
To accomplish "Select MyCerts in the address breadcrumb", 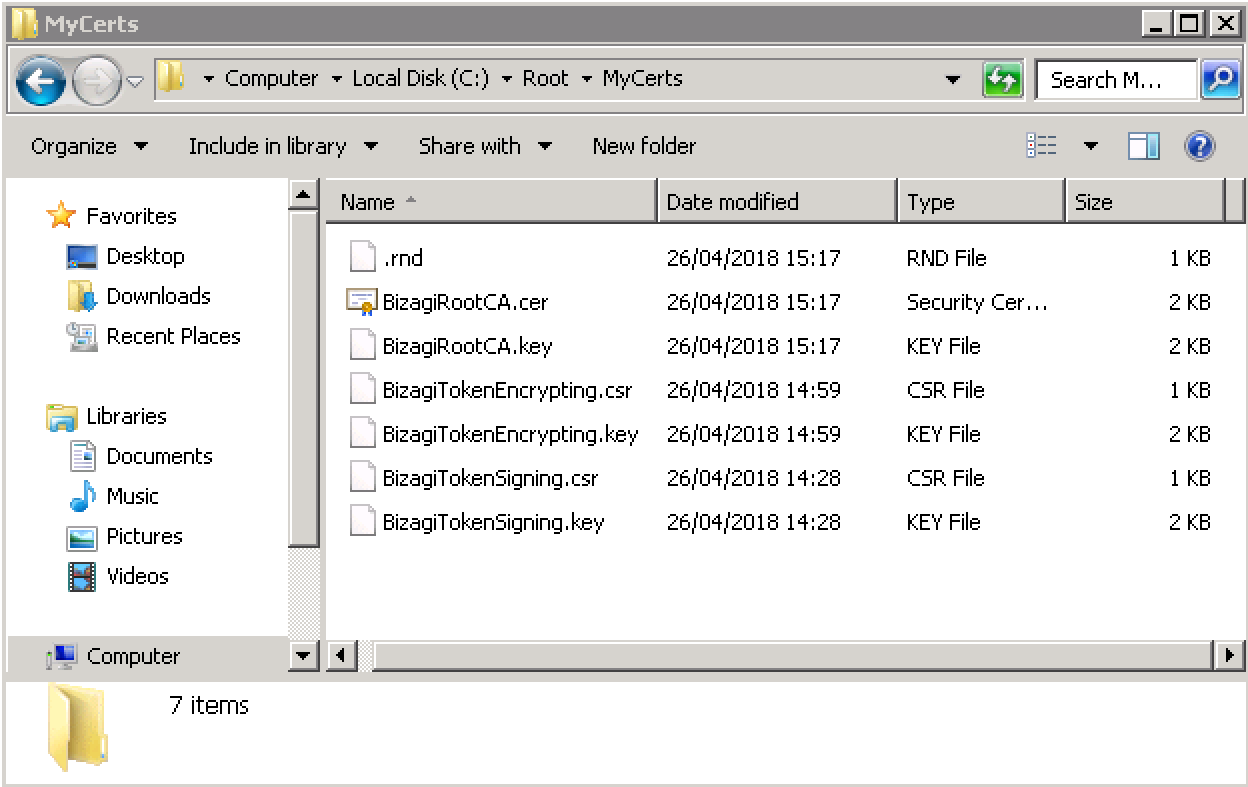I will point(642,78).
